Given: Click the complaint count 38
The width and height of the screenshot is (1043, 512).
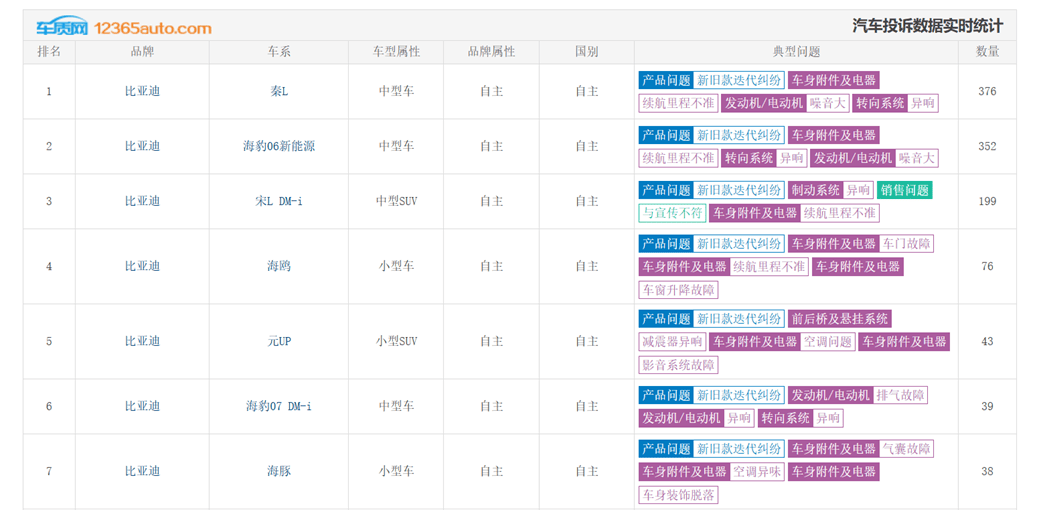Looking at the screenshot, I should click(x=987, y=471).
